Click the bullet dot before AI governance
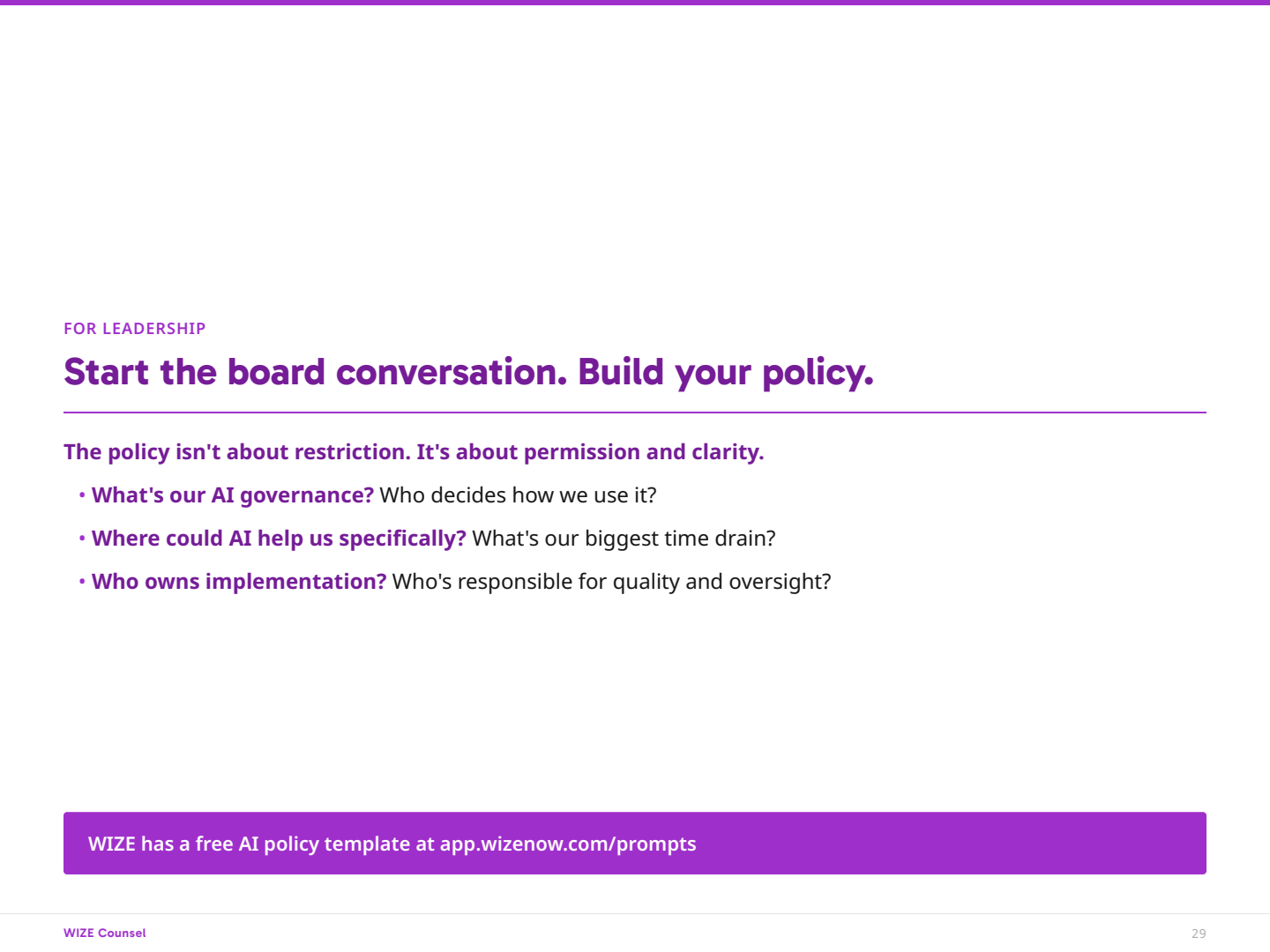 [x=82, y=495]
